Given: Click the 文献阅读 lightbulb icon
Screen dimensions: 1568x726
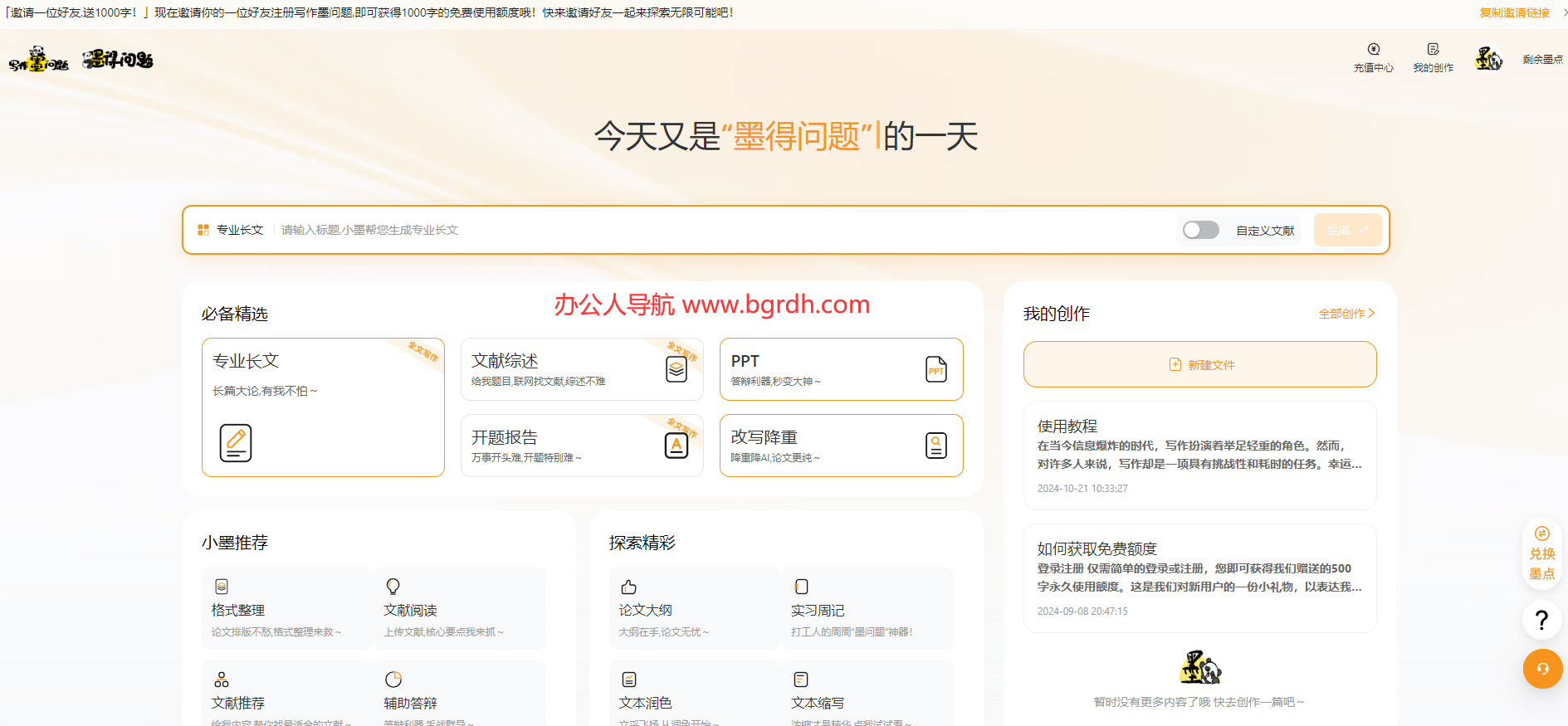Looking at the screenshot, I should [x=393, y=587].
